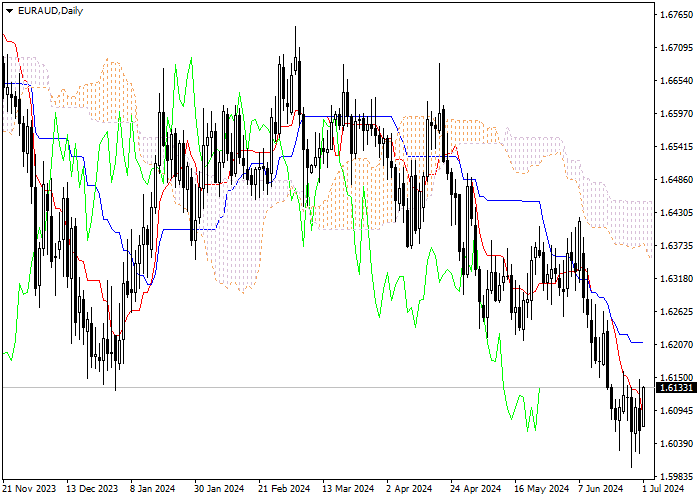Image resolution: width=700 pixels, height=500 pixels.
Task: Select the 30 Jan 2024 date label
Action: [x=219, y=489]
